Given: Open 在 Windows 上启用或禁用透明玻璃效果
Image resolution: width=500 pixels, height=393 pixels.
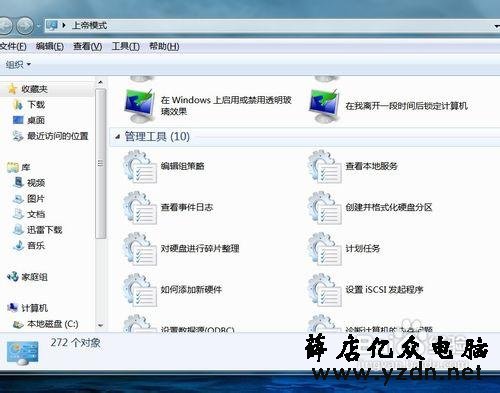Looking at the screenshot, I should click(226, 105).
